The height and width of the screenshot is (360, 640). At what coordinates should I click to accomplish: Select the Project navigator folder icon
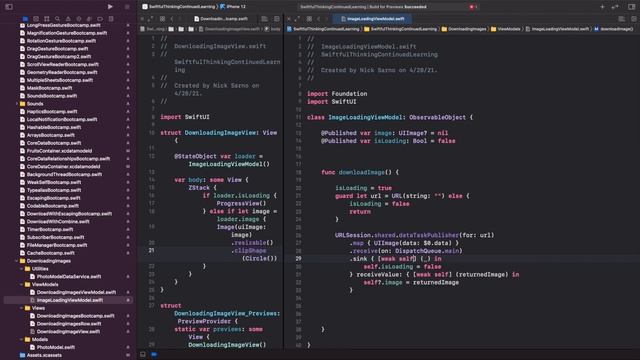25,19
